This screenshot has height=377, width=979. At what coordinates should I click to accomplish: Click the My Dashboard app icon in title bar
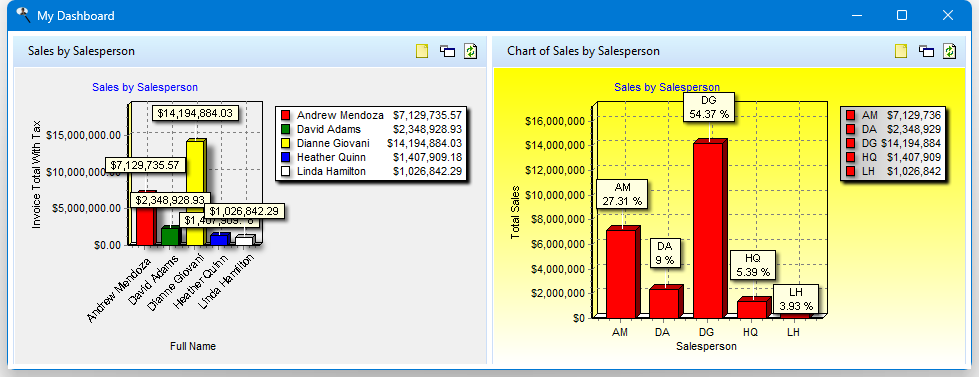(24, 15)
